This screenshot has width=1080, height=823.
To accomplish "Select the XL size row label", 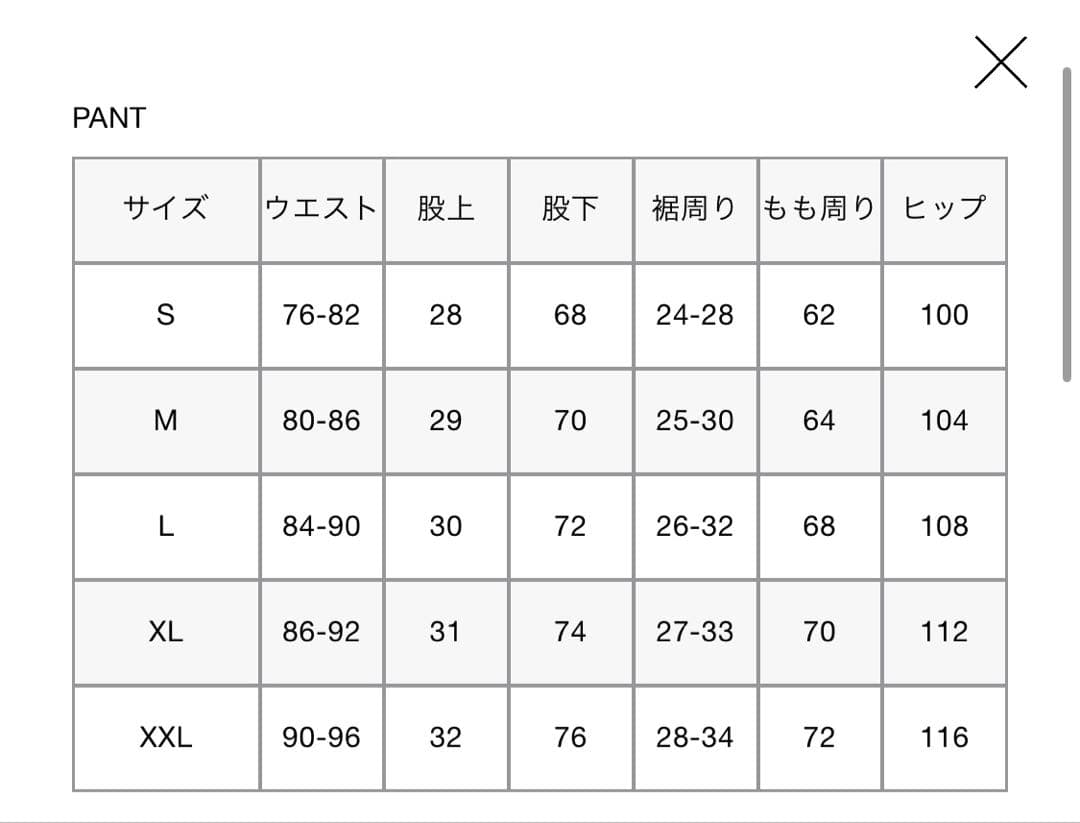I will 166,632.
